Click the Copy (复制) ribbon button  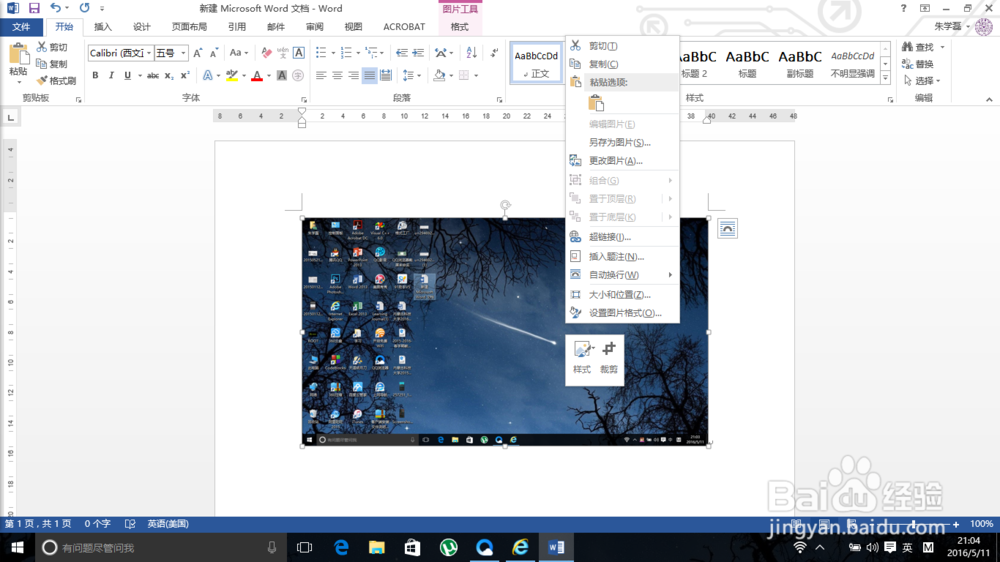click(52, 64)
